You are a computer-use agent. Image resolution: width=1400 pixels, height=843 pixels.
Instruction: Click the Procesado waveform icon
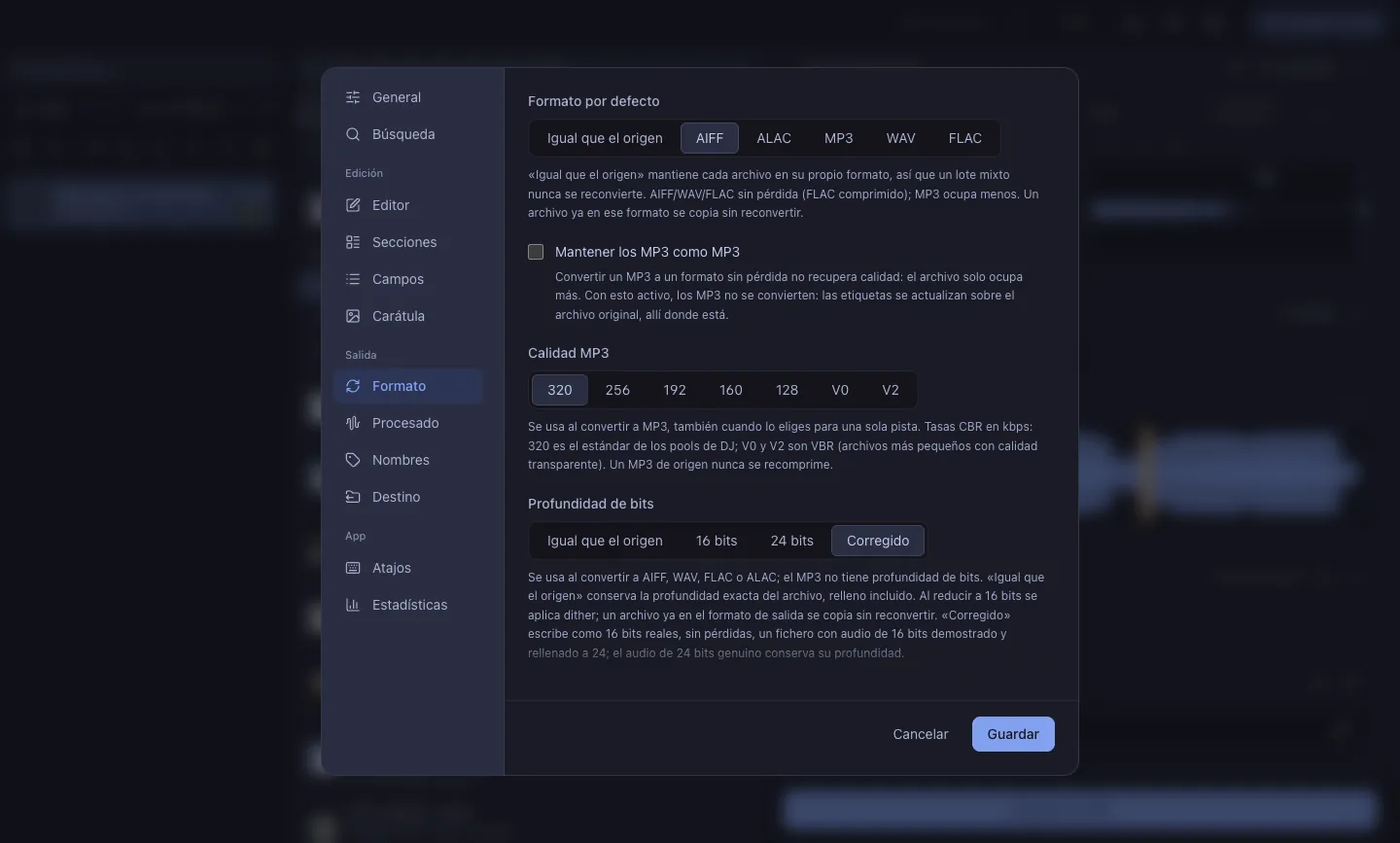point(353,423)
